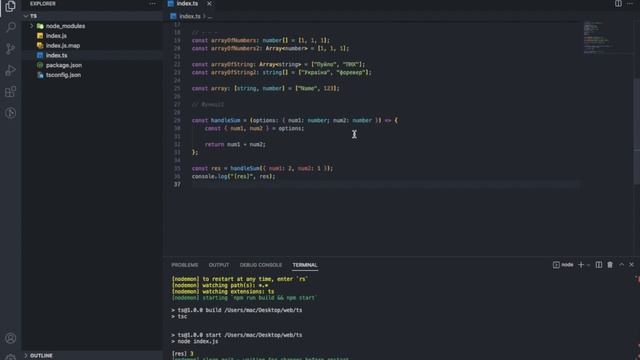Open Explorer more actions ellipsis
640x360 pixels.
(x=152, y=4)
